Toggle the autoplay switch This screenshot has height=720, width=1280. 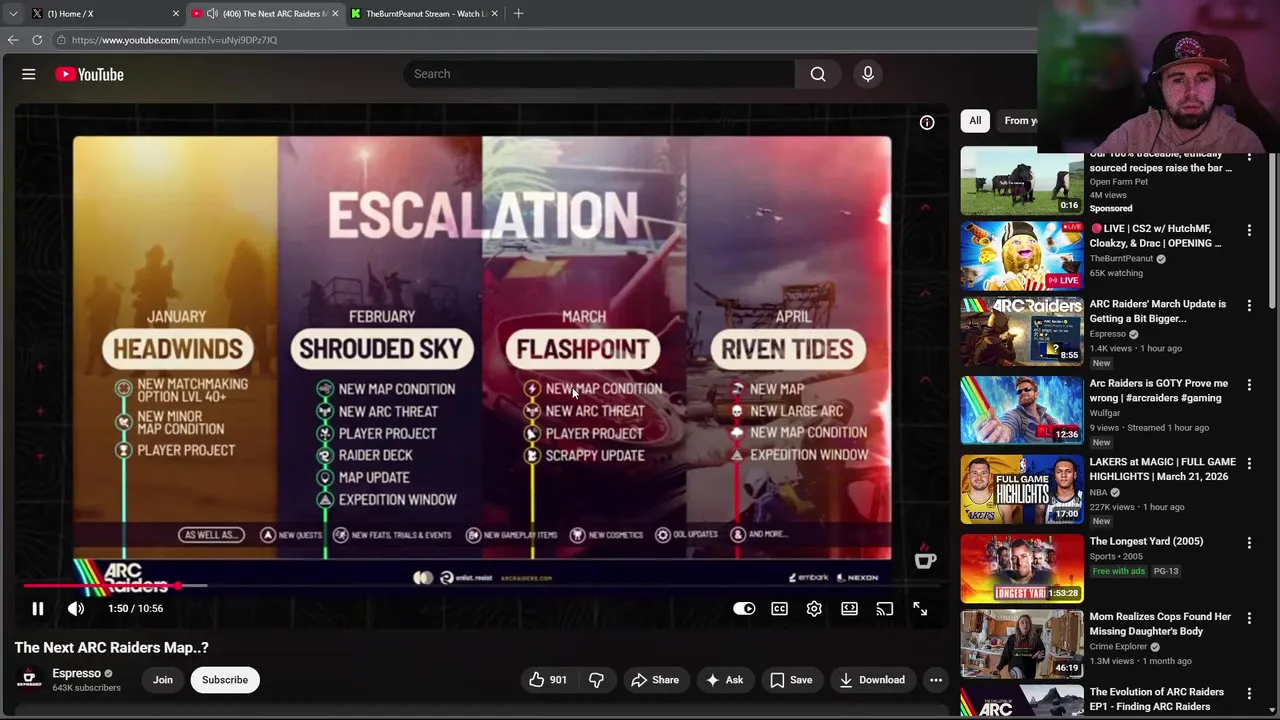744,608
